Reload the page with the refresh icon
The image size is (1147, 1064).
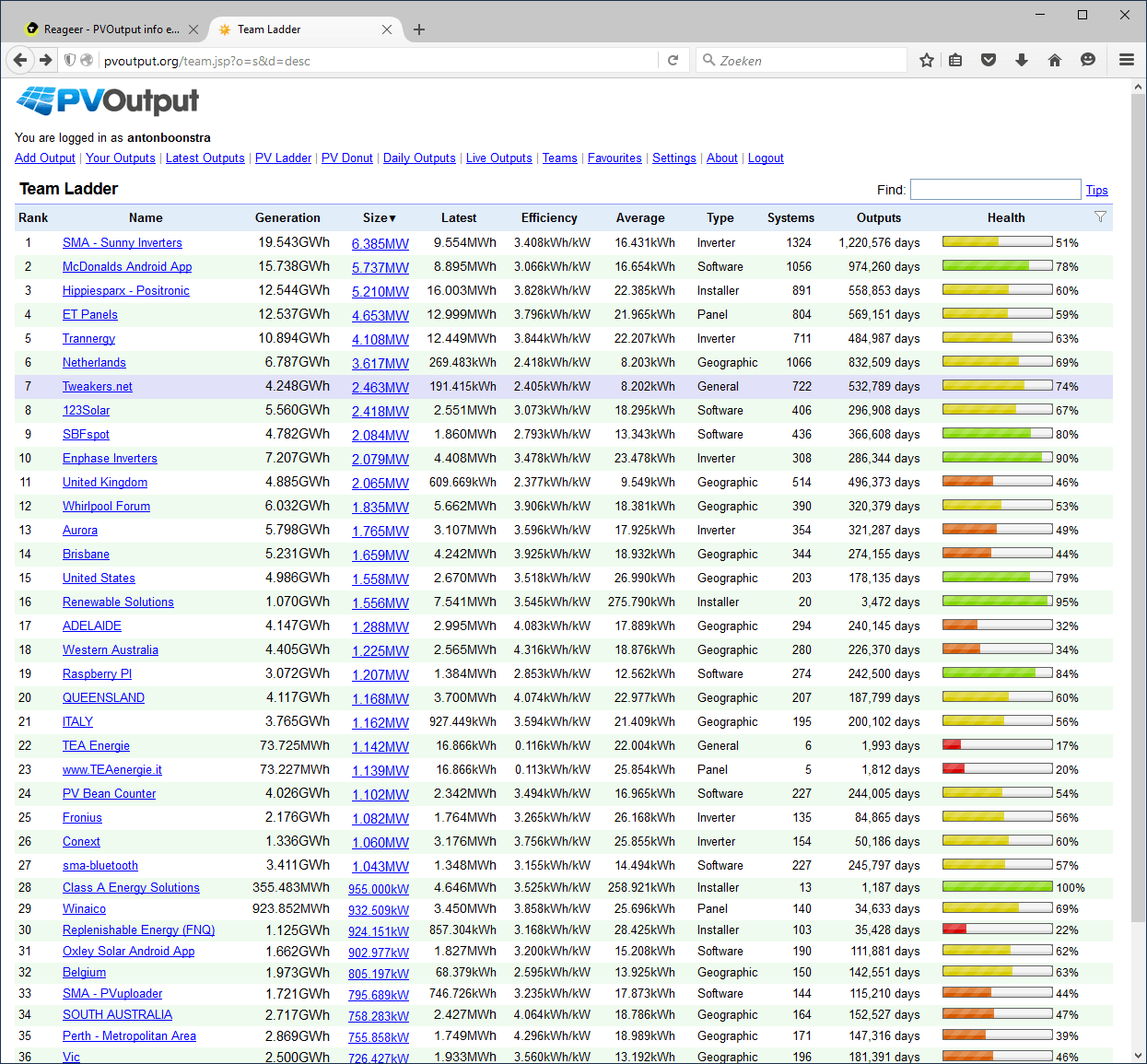point(673,60)
